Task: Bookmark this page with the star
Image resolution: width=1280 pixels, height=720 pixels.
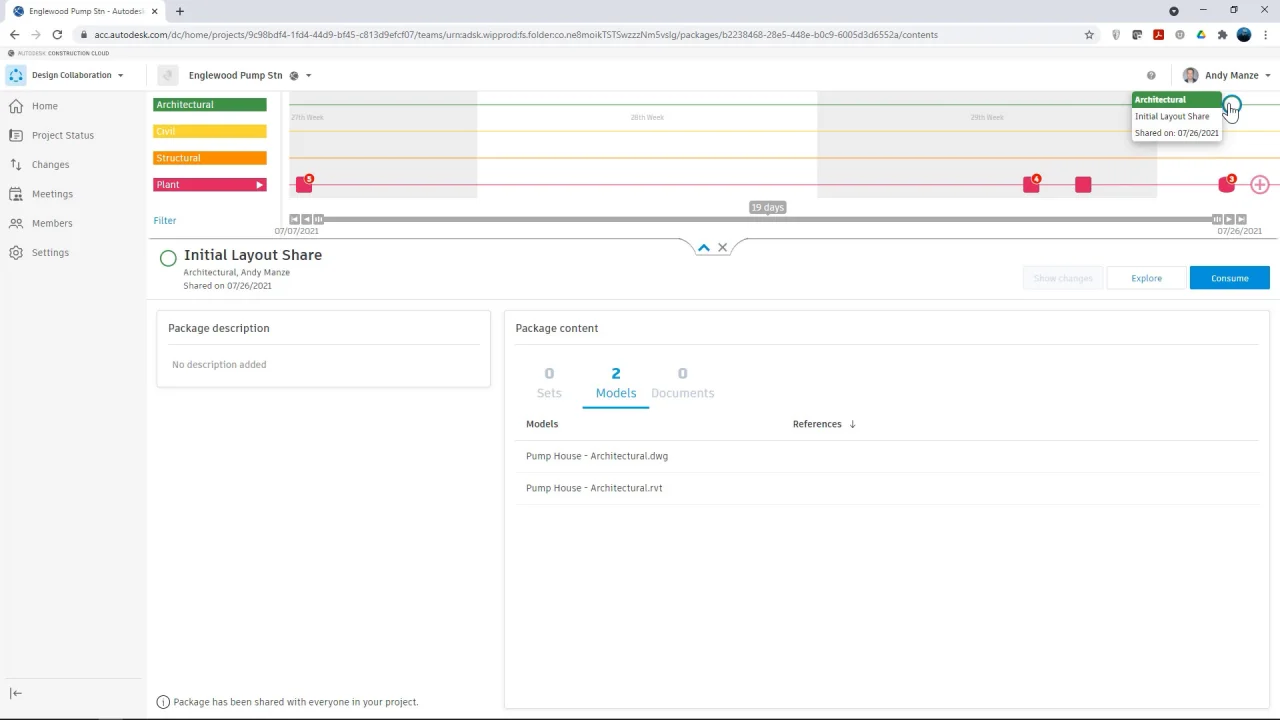Action: click(1089, 34)
